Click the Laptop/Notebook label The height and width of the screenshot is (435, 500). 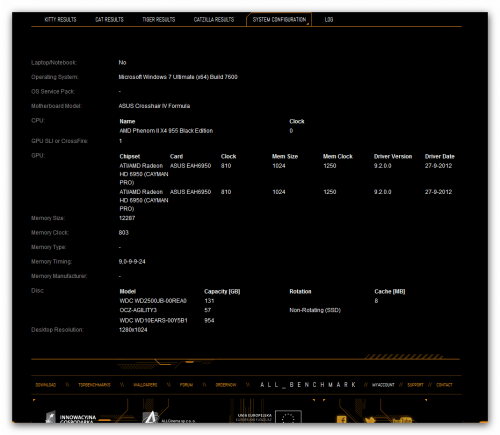54,63
